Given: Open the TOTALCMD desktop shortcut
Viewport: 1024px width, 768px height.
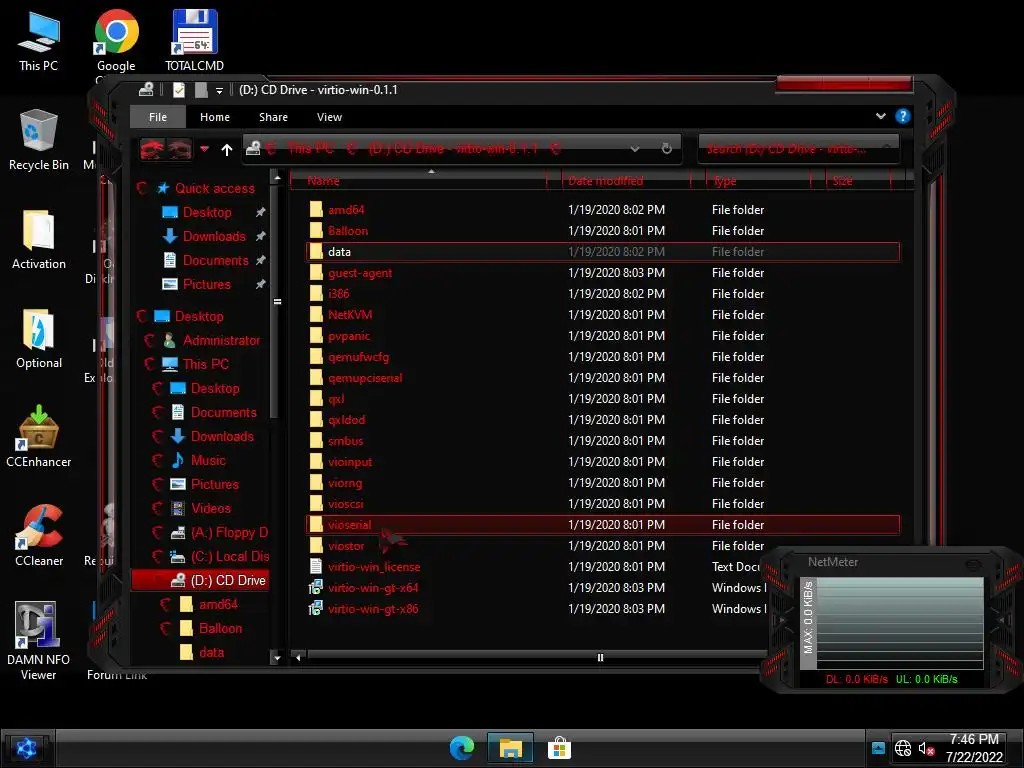Looking at the screenshot, I should 195,40.
